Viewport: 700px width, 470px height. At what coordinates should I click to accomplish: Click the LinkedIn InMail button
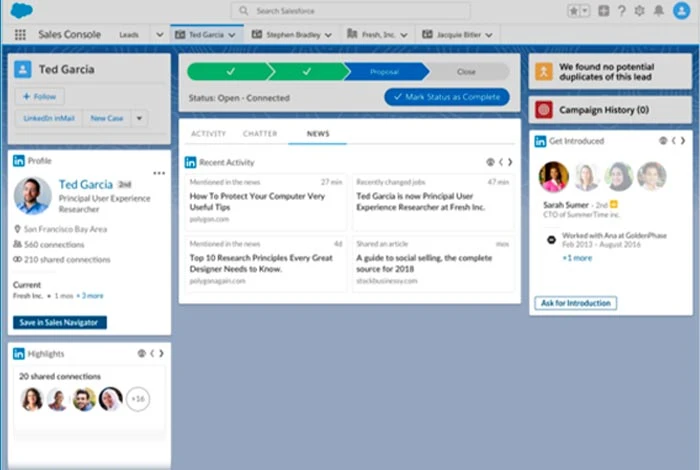pos(49,118)
